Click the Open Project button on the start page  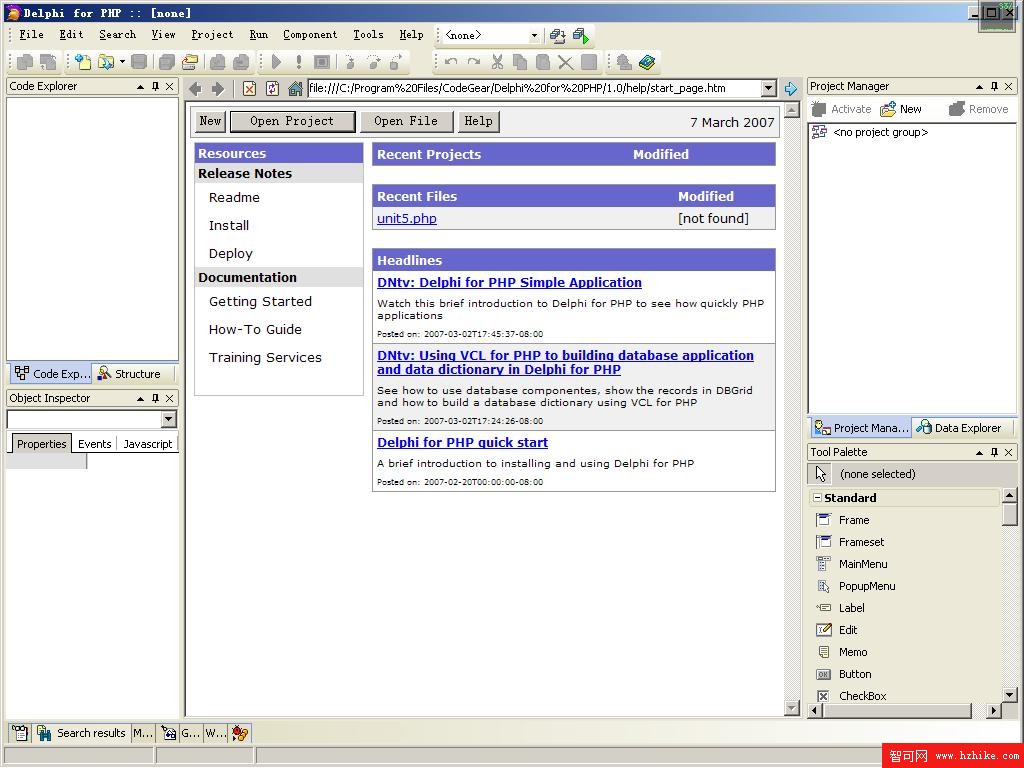292,121
